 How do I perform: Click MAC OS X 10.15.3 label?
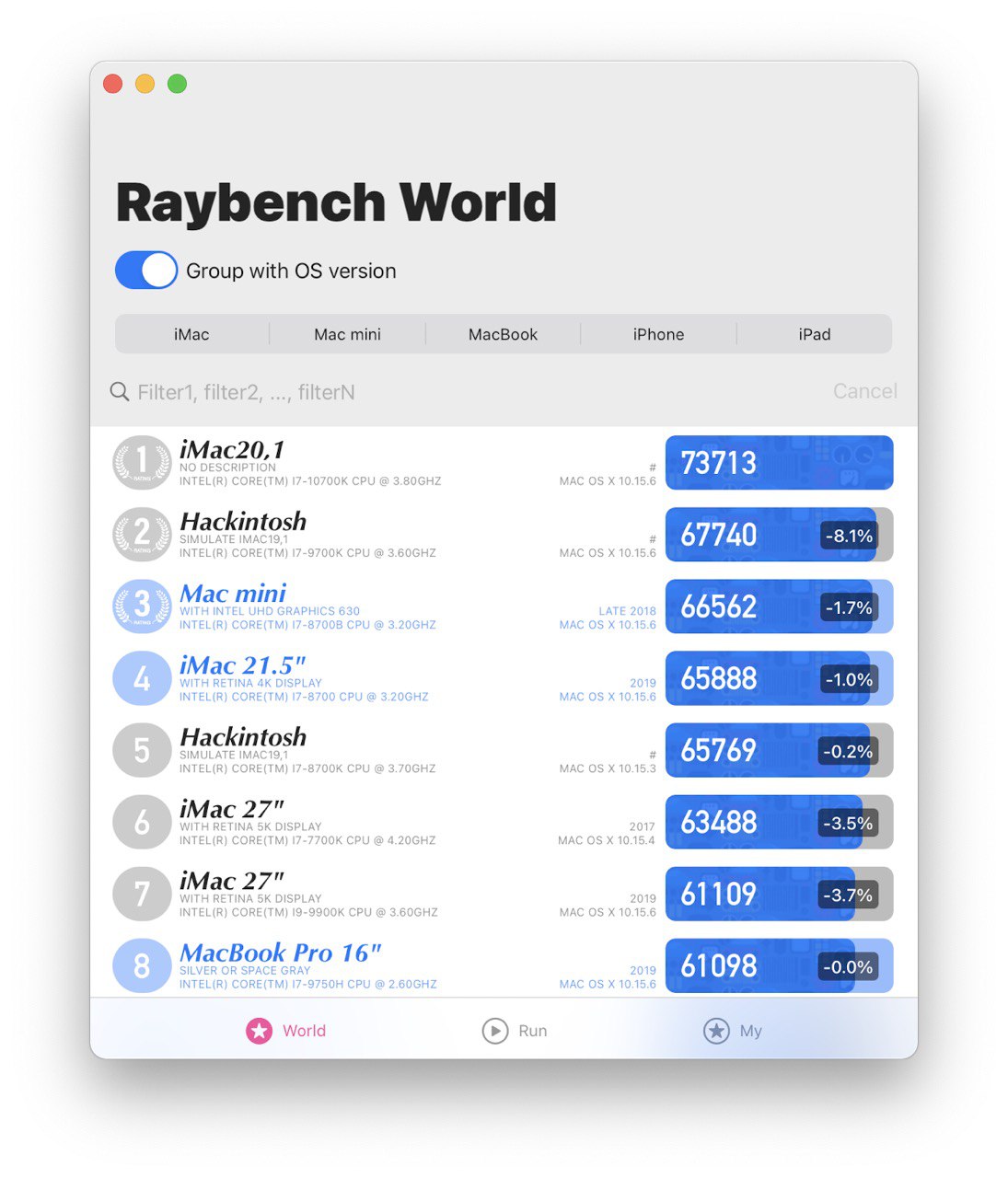(608, 768)
